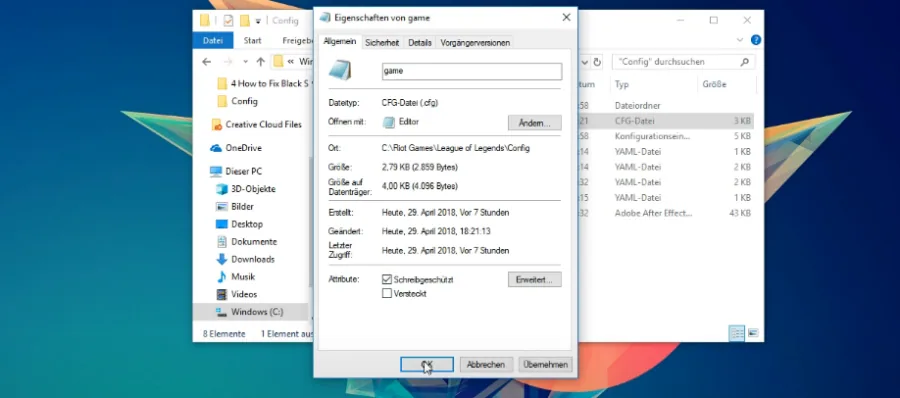Click the Erweitert... button
This screenshot has height=398, width=900.
[534, 280]
